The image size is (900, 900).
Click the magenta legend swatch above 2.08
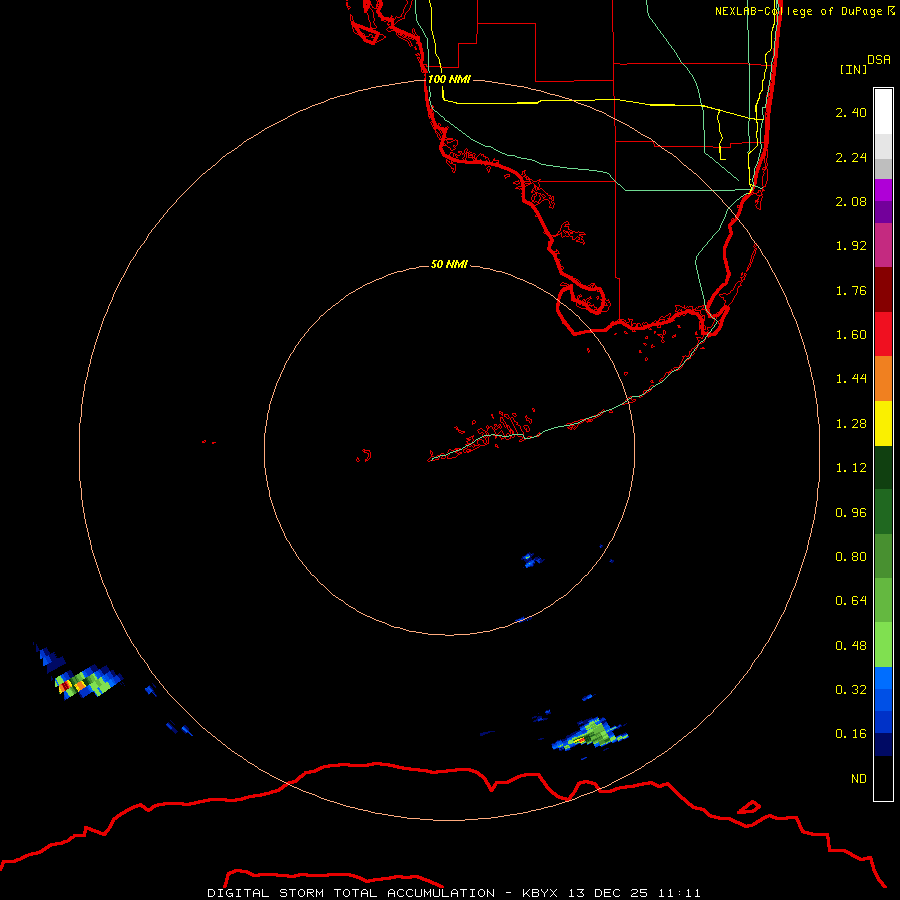coord(883,190)
